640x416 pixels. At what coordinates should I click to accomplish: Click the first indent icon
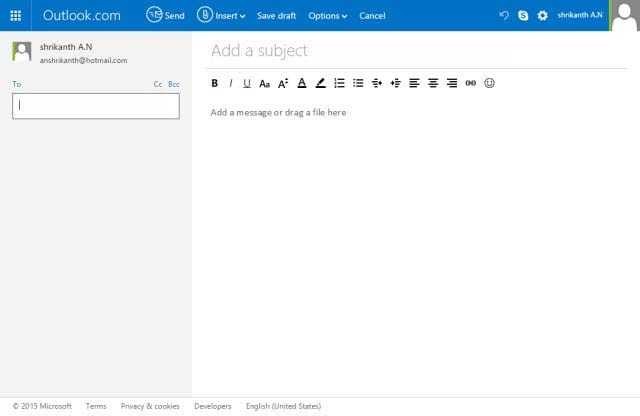click(x=377, y=83)
